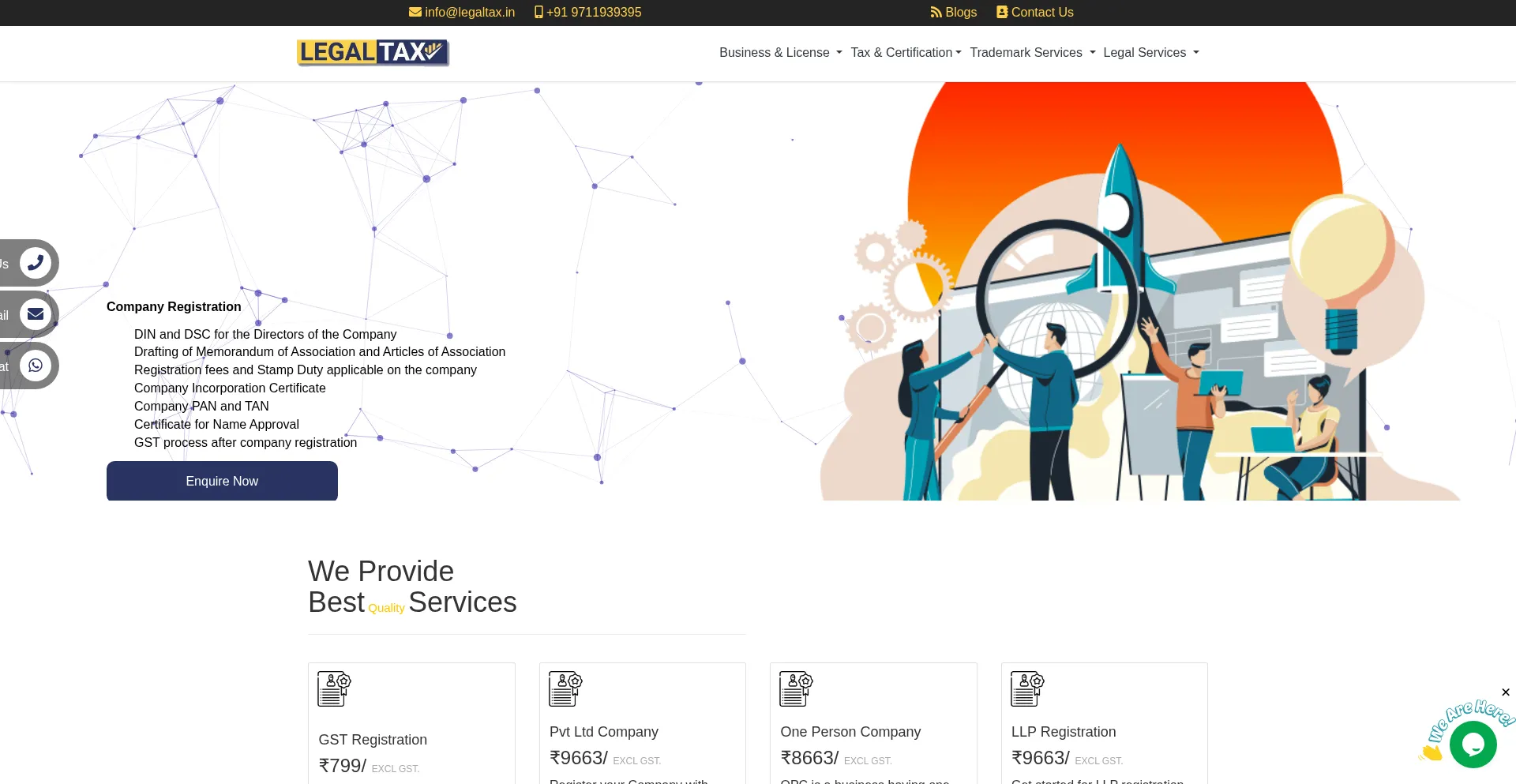
Task: Click the phone call icon in sidebar
Action: point(35,263)
